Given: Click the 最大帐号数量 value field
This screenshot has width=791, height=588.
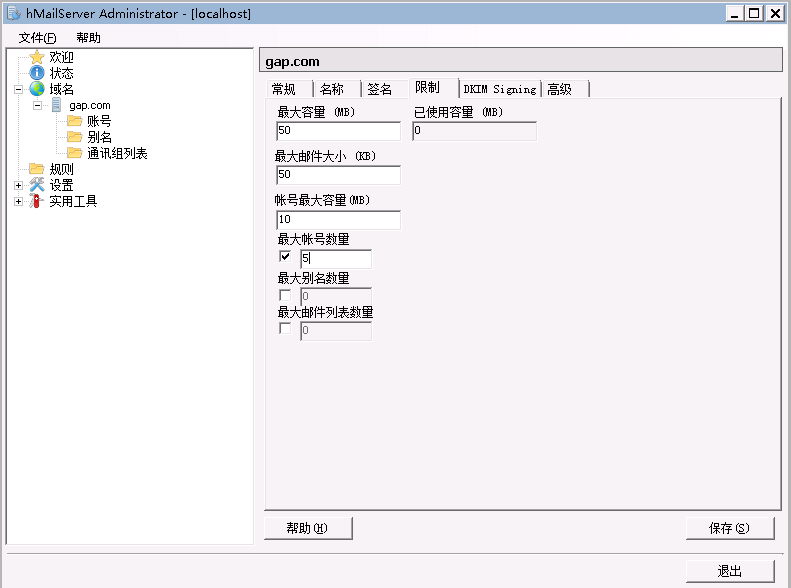Looking at the screenshot, I should click(336, 259).
